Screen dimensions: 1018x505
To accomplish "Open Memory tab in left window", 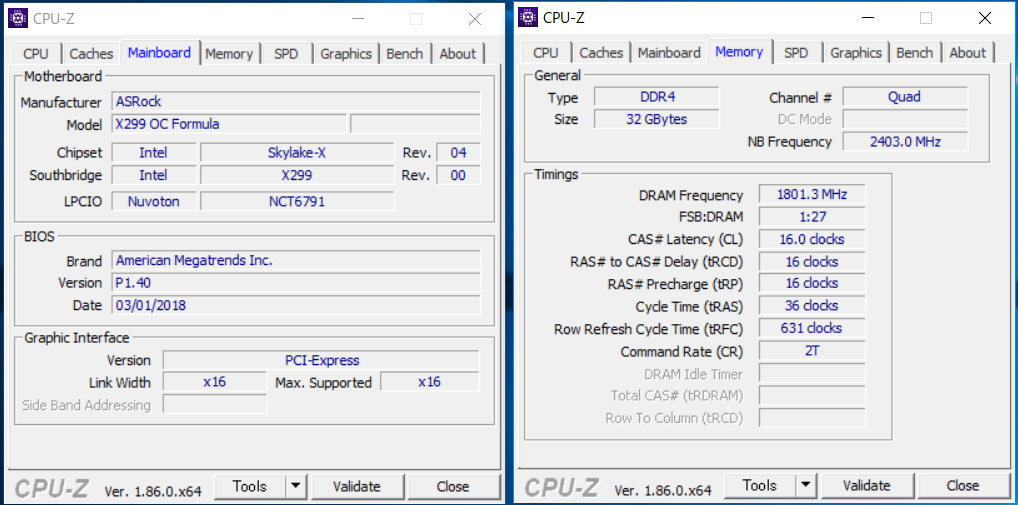I will (229, 54).
